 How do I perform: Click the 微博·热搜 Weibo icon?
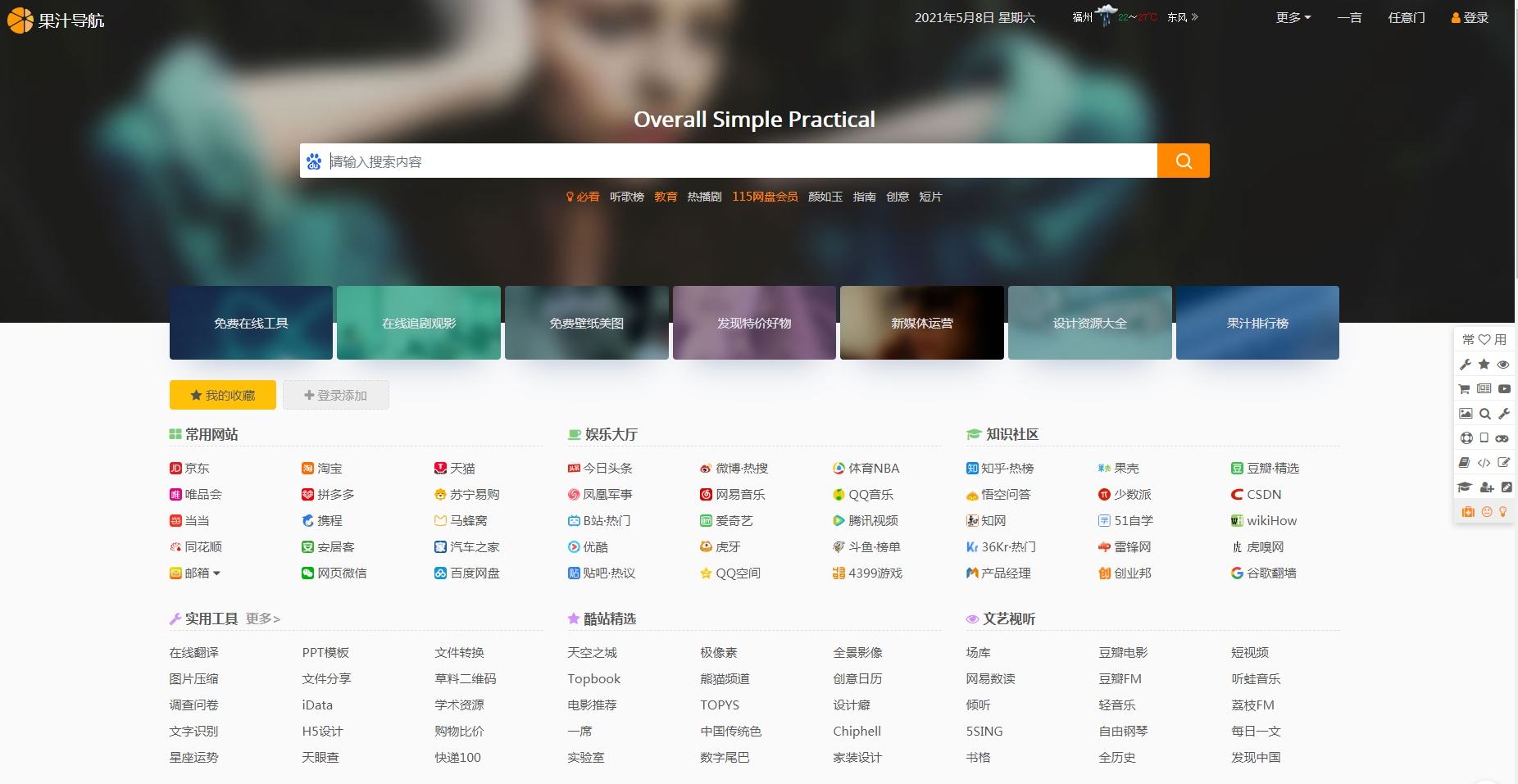point(706,469)
